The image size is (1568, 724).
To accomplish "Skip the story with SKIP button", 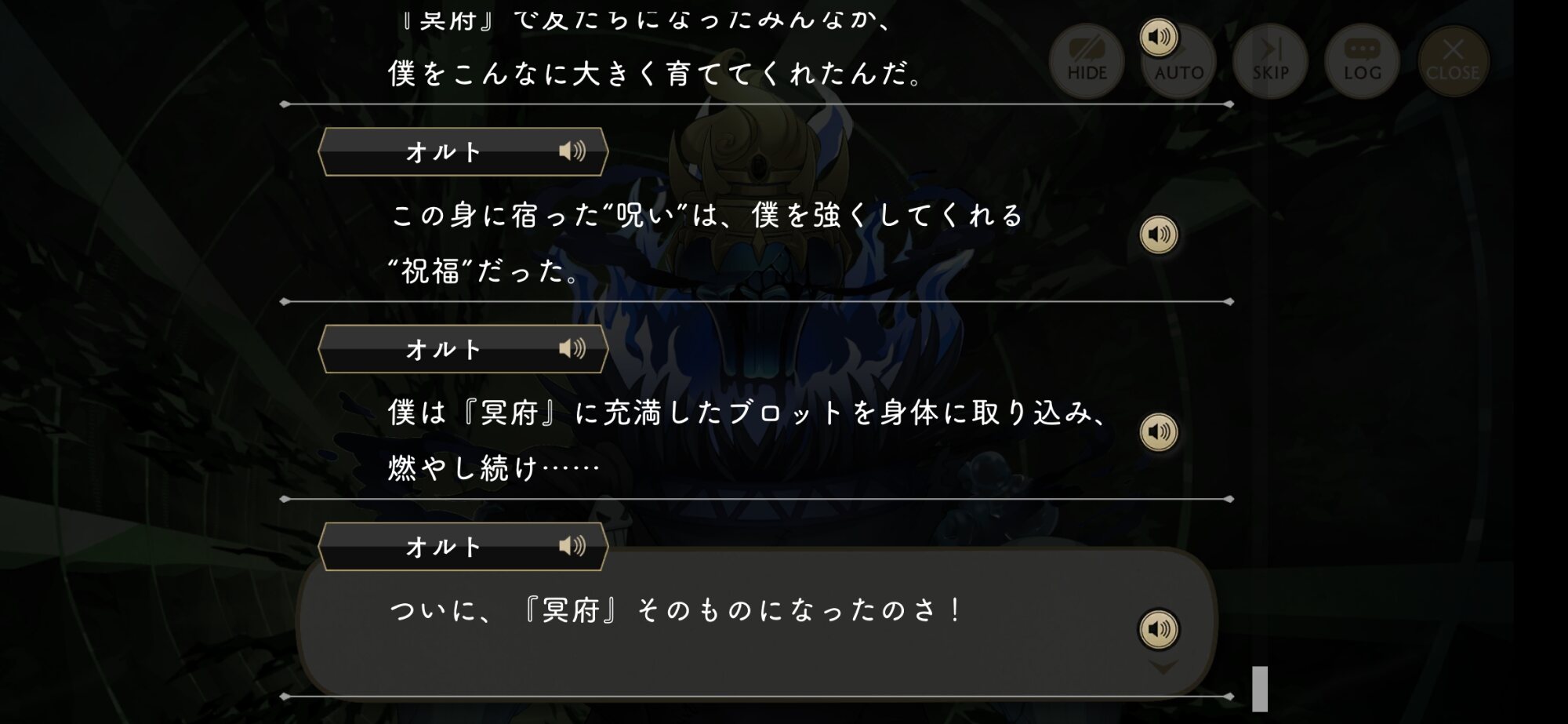I will (x=1270, y=61).
